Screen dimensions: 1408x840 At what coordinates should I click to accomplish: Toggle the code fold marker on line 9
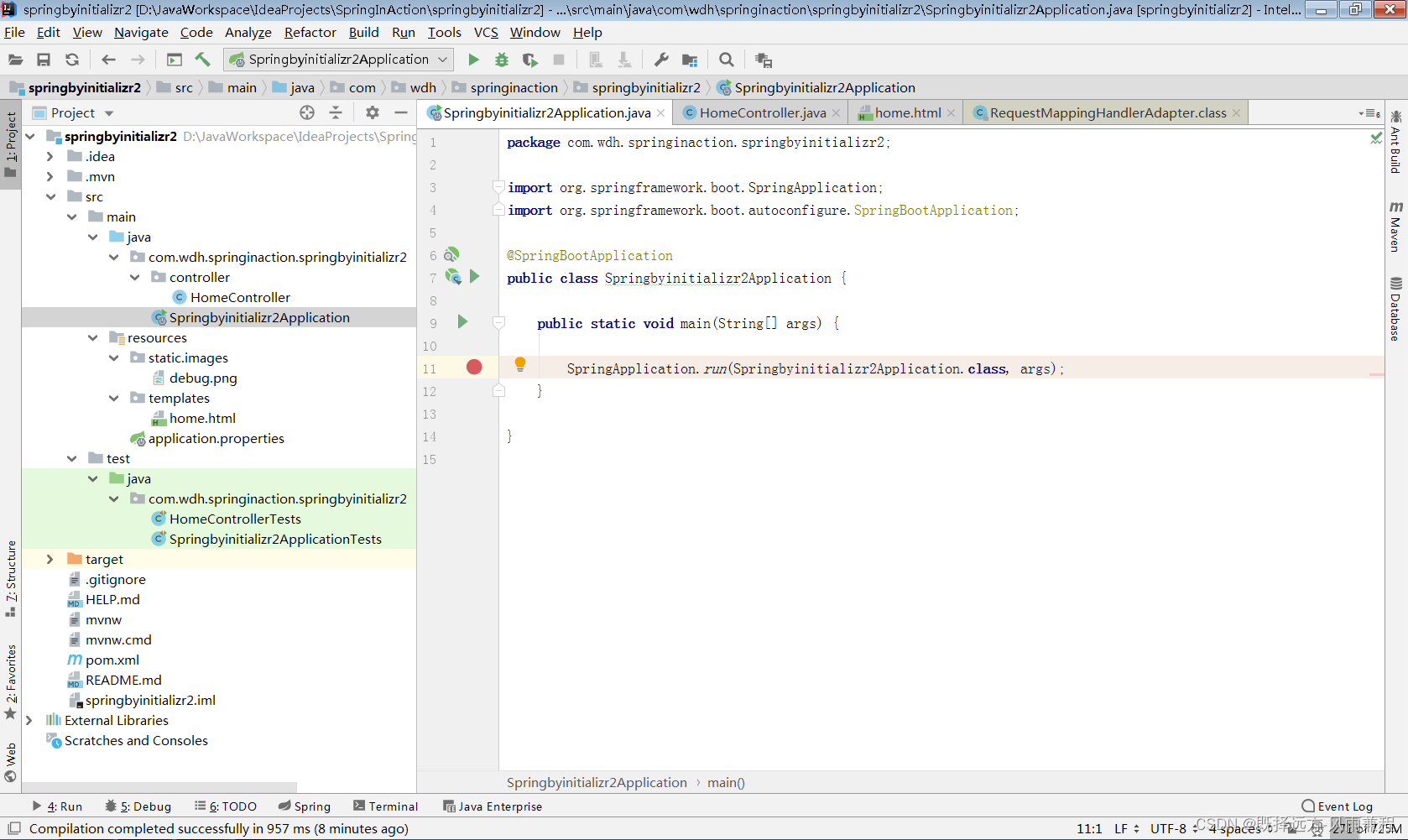point(498,322)
